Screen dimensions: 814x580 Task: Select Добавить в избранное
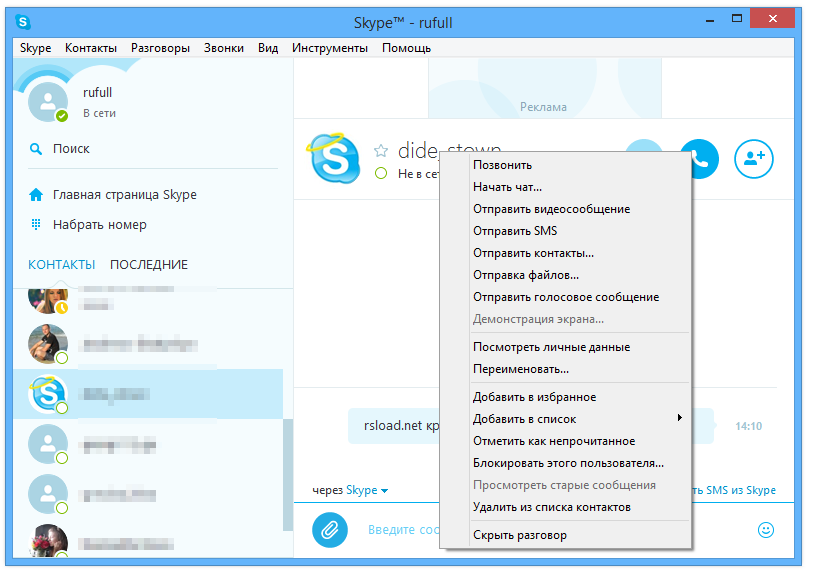click(x=566, y=397)
